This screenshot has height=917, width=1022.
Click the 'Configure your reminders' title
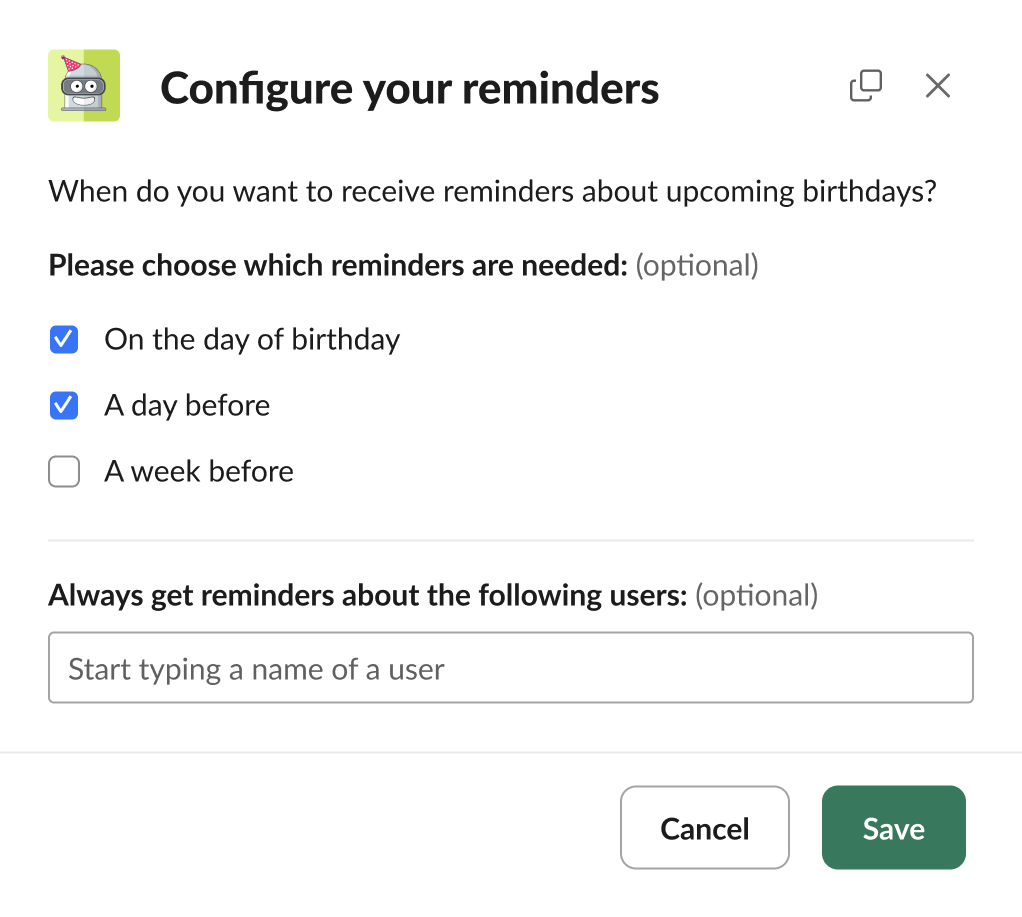pos(409,88)
